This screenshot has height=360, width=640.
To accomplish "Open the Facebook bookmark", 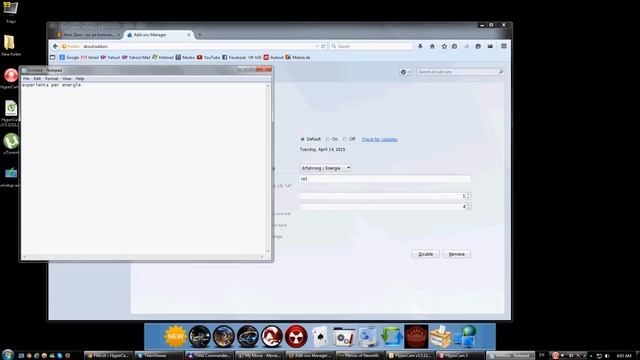I will click(234, 58).
